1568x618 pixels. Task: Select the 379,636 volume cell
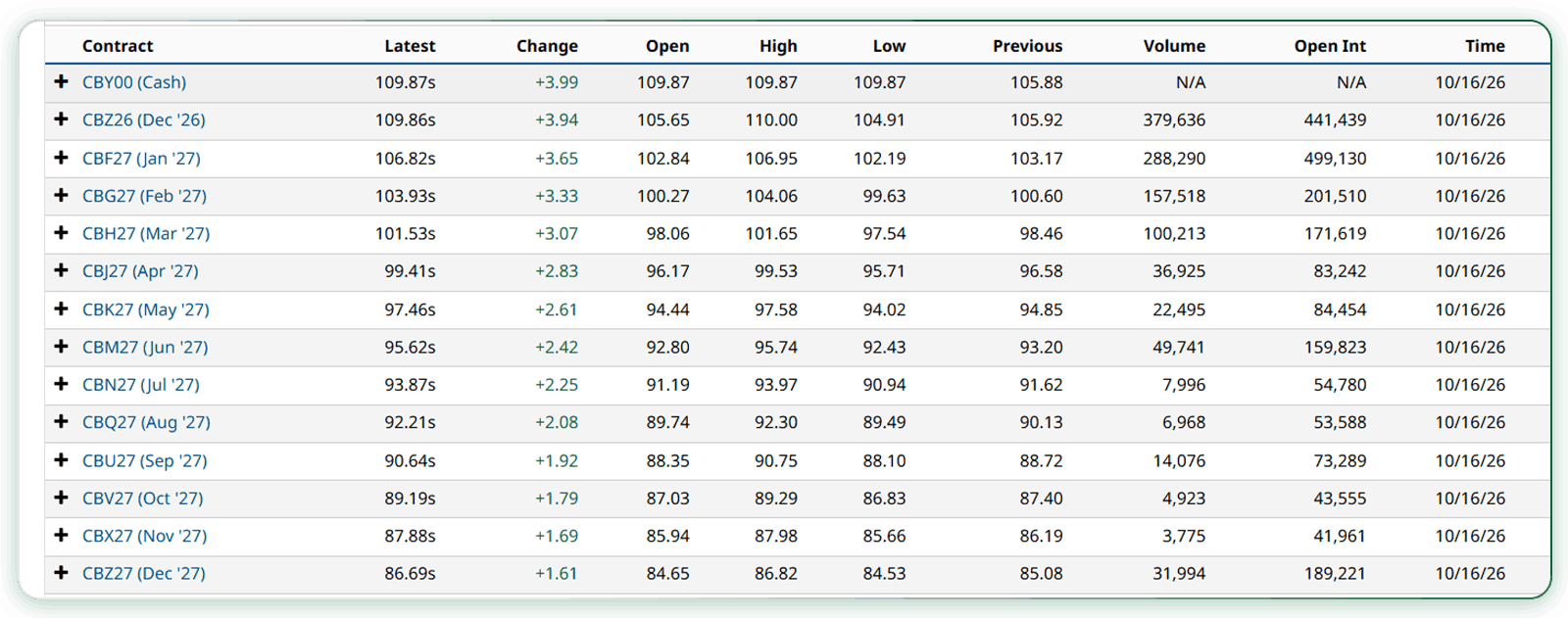point(1174,120)
